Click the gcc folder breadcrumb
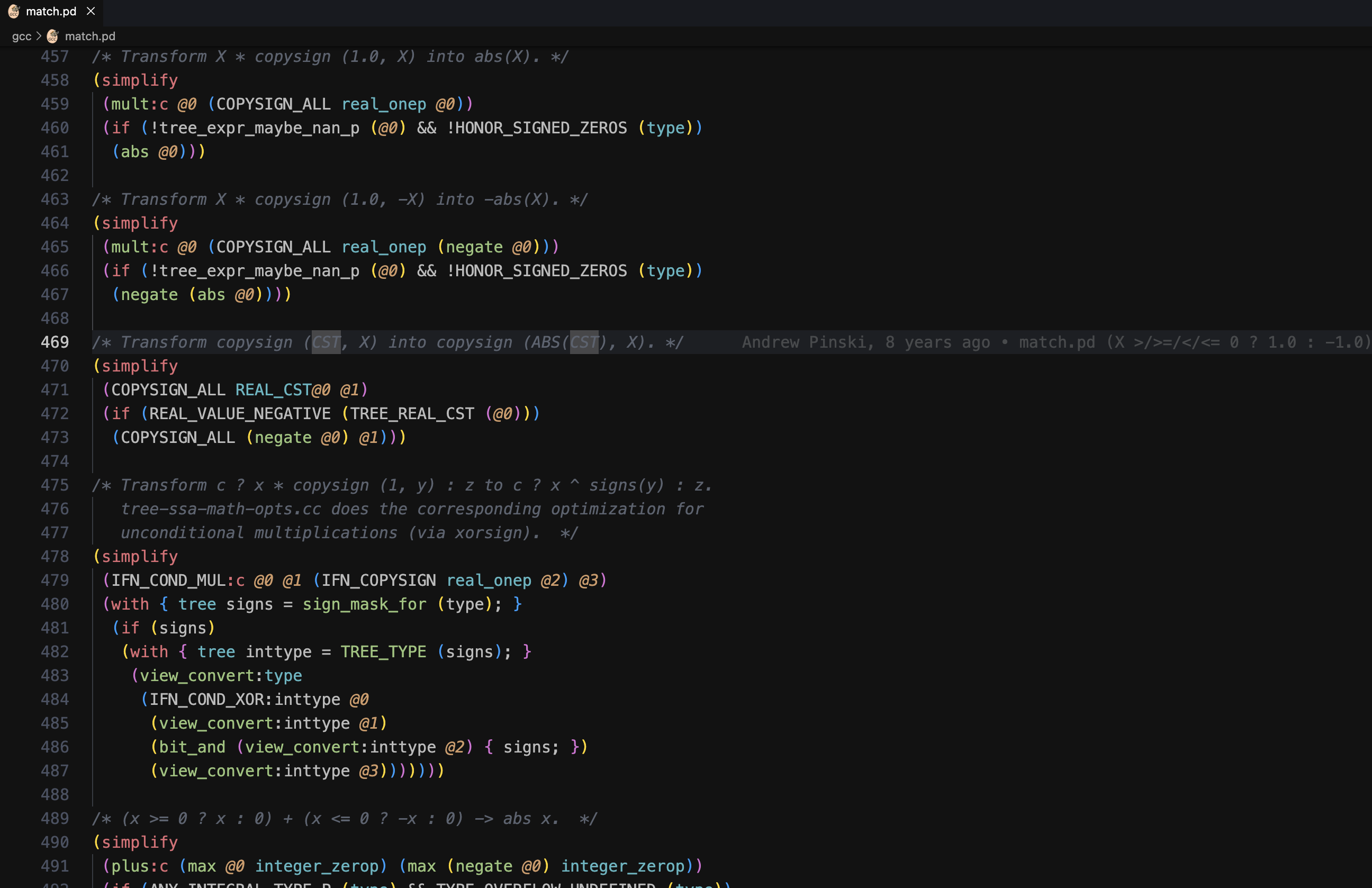This screenshot has width=1372, height=888. coord(21,37)
